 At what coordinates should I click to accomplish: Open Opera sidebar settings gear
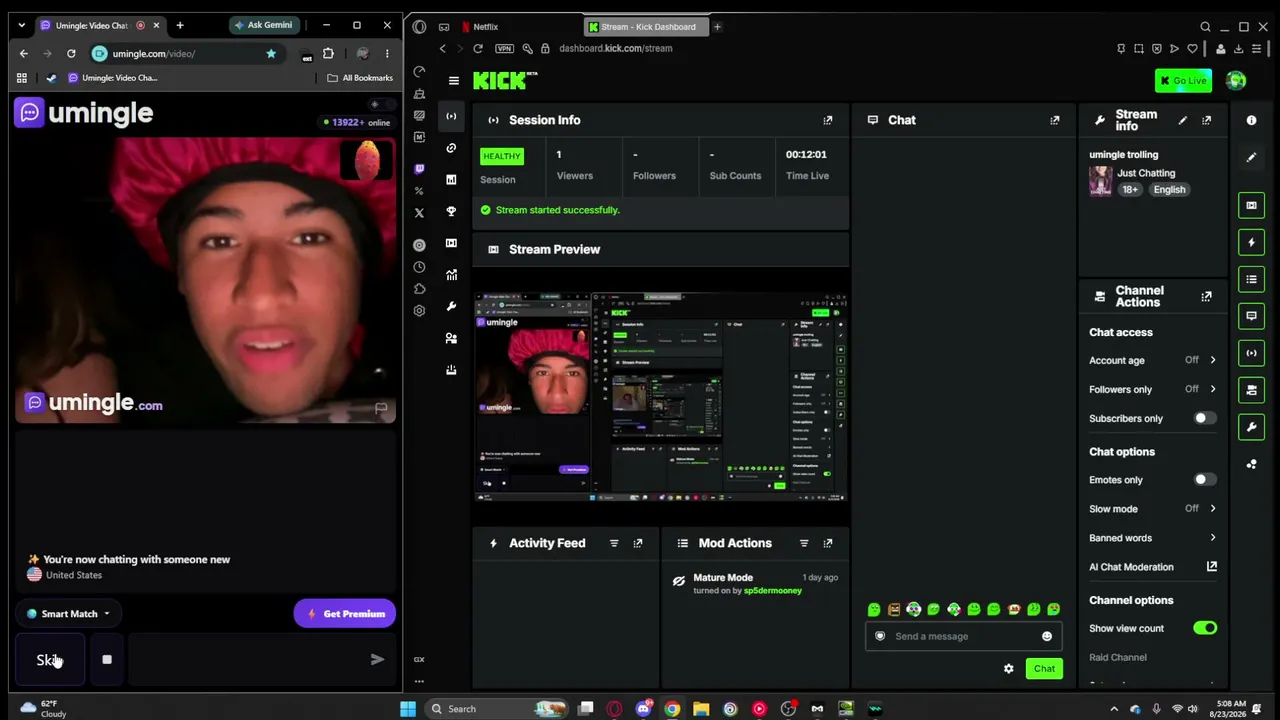[419, 311]
